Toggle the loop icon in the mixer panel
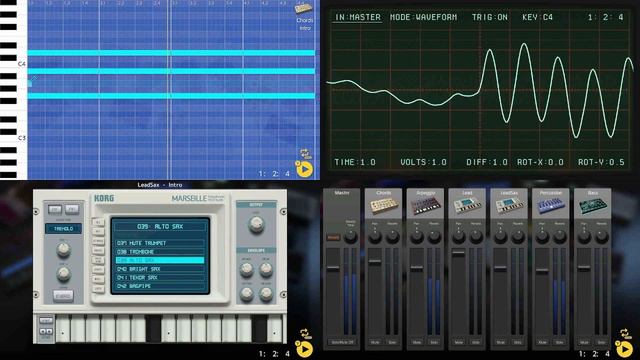The image size is (640, 360). [x=625, y=334]
